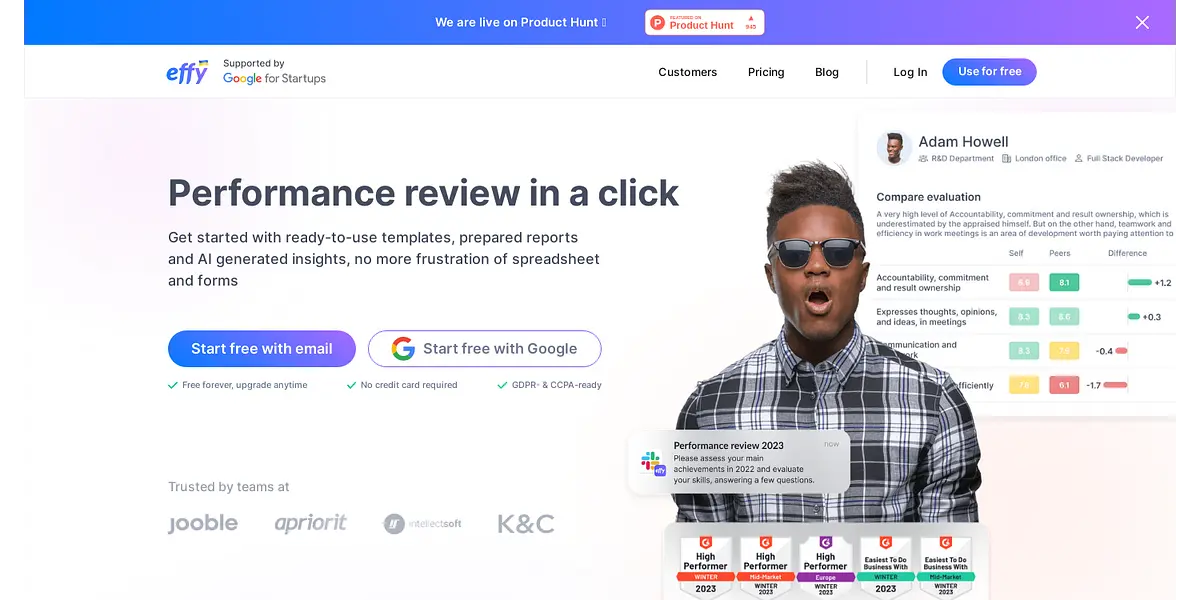Click the Jooble company logo
Viewport: 1200px width, 600px height.
[x=203, y=524]
